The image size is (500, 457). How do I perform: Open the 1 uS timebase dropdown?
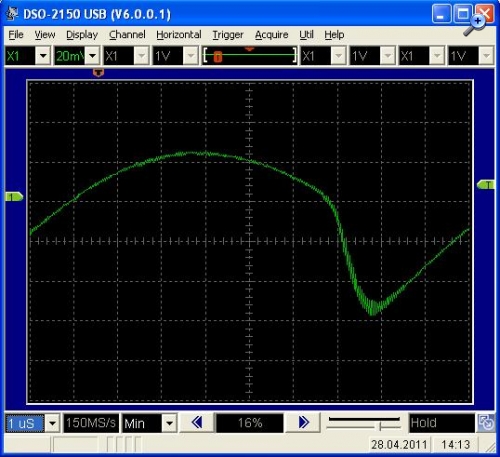pyautogui.click(x=52, y=423)
